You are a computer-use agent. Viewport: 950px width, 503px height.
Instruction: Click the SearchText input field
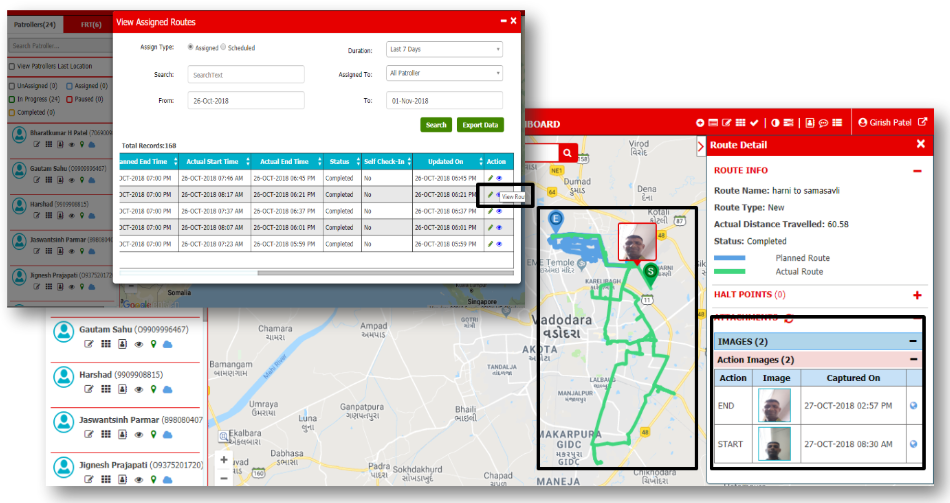click(x=246, y=75)
